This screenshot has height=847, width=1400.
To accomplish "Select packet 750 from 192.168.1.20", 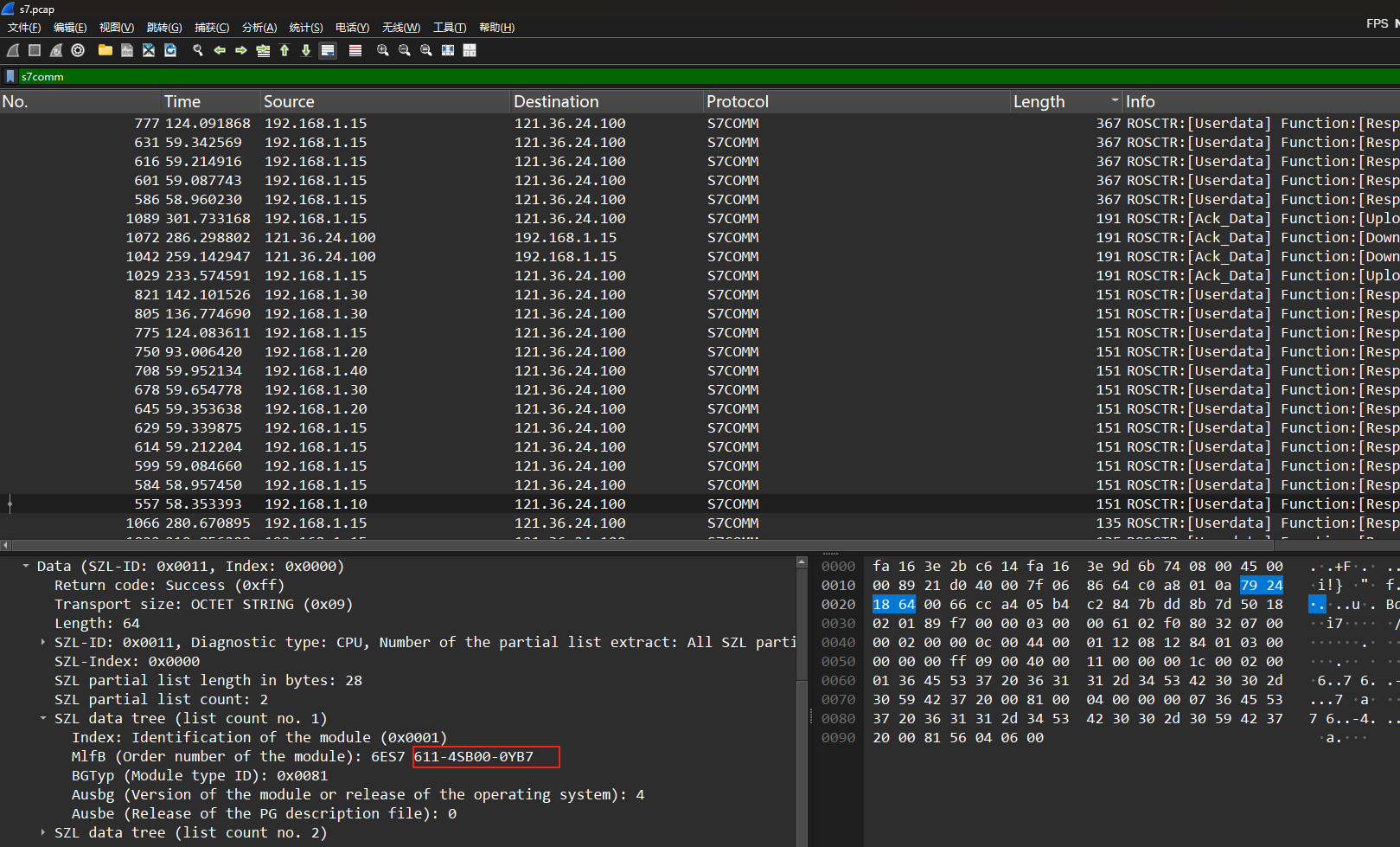I will tap(700, 351).
